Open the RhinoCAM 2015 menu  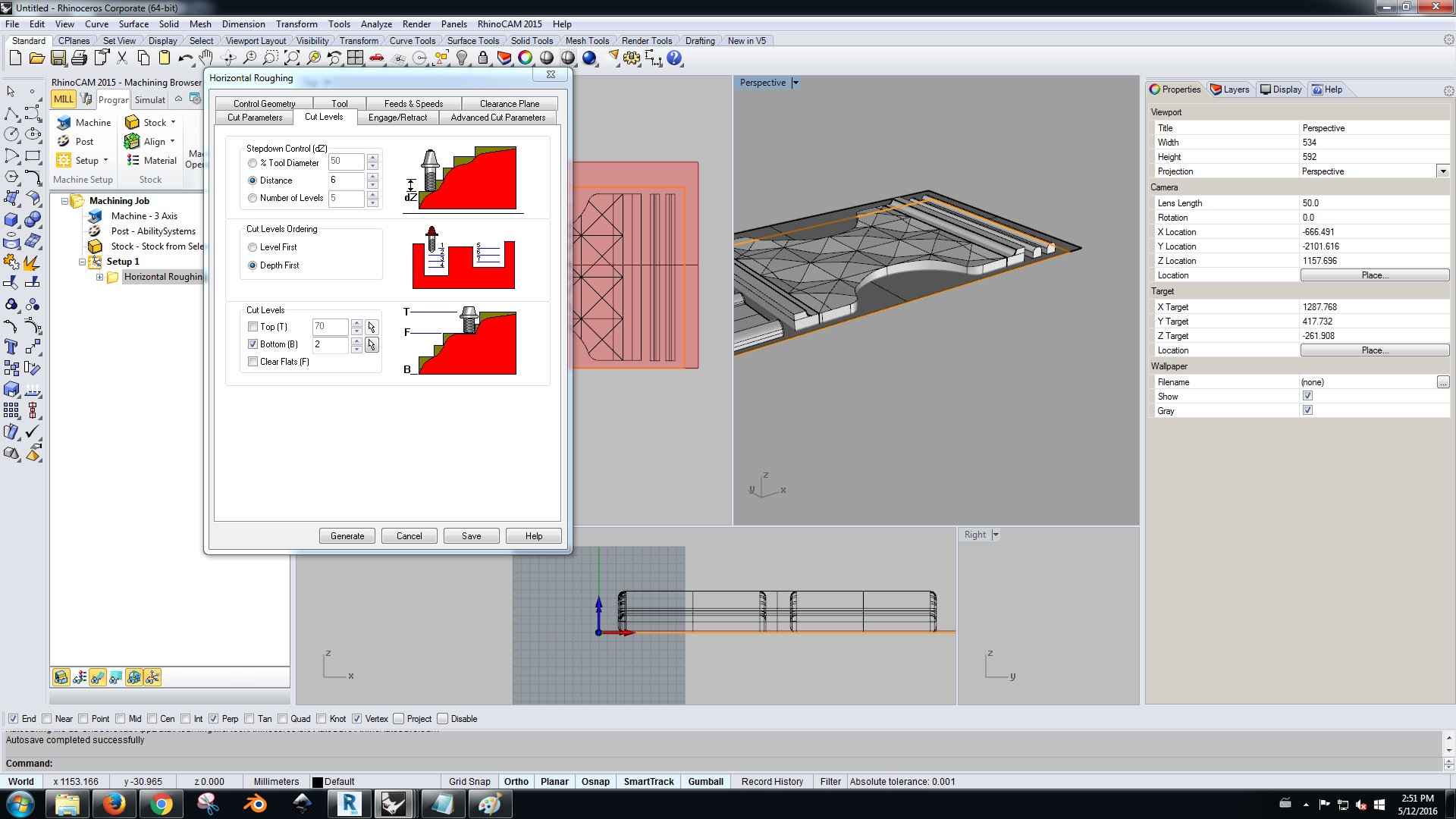(x=510, y=24)
